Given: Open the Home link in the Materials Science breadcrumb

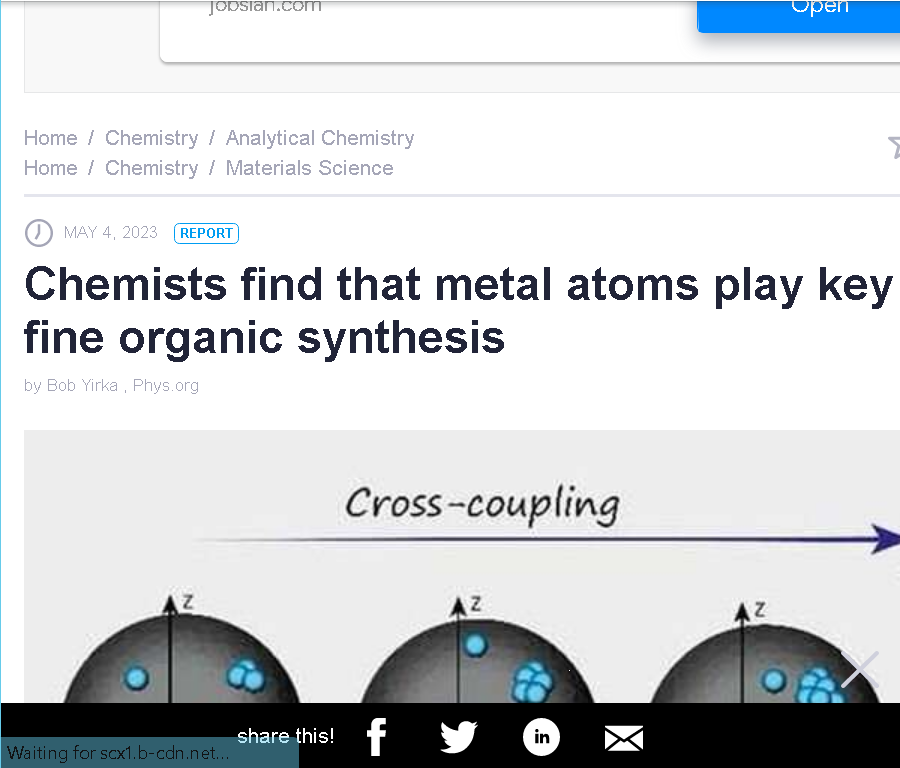Looking at the screenshot, I should coord(51,168).
